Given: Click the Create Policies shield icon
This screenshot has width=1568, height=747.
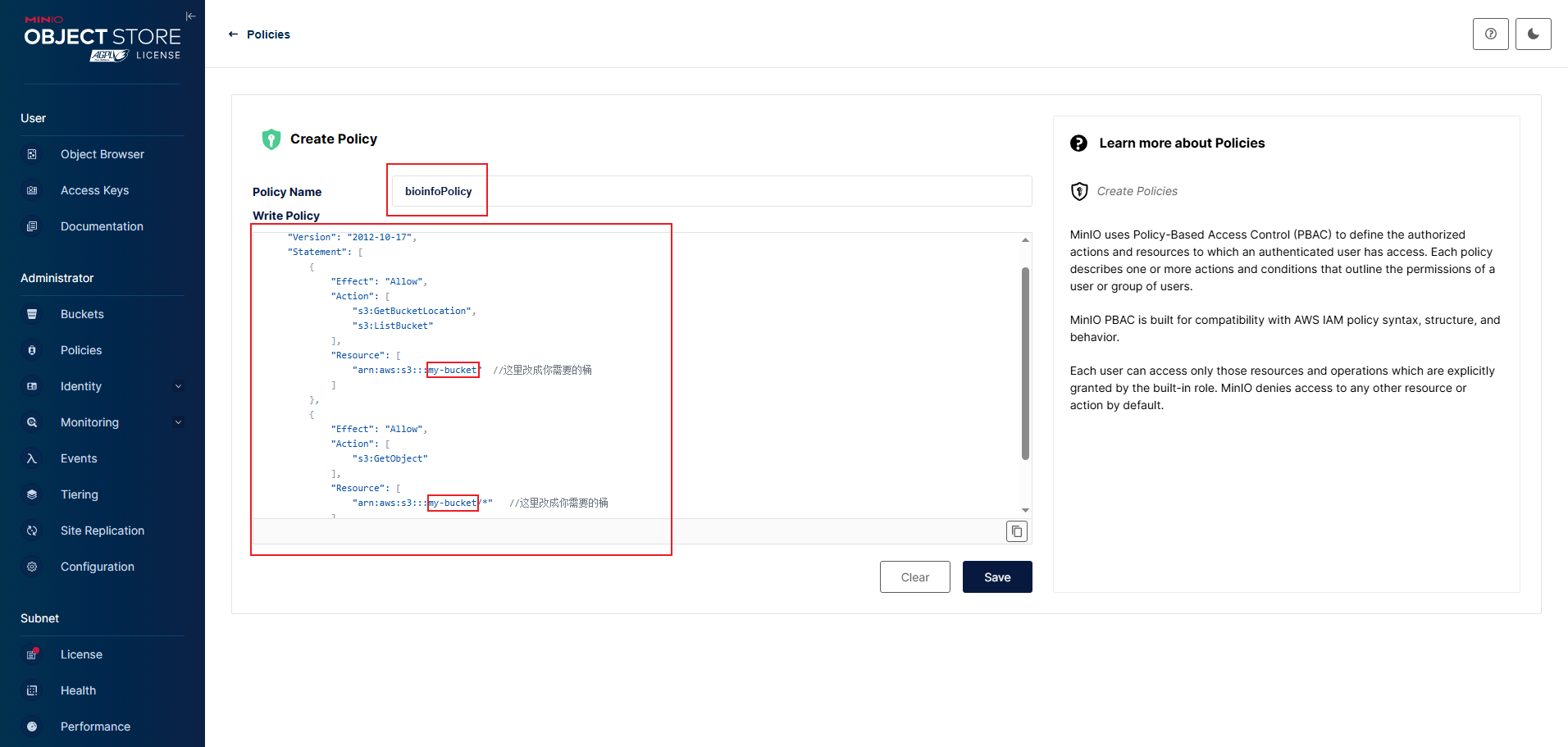Looking at the screenshot, I should click(x=1079, y=191).
